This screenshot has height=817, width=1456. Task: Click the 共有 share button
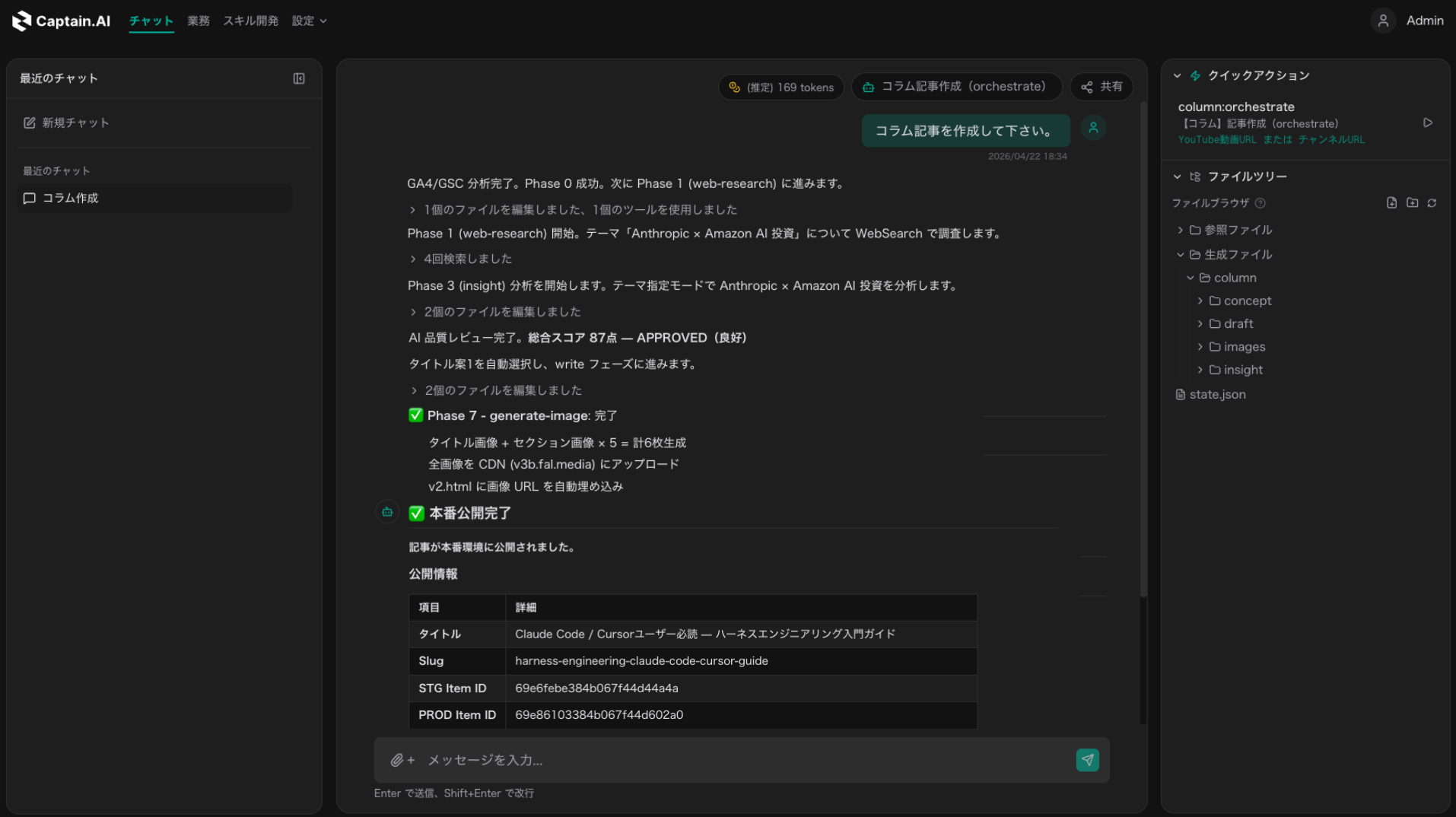[1102, 87]
